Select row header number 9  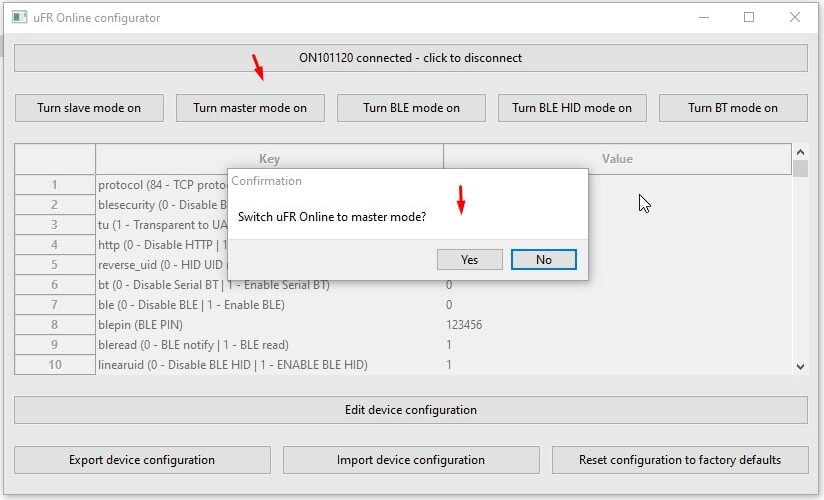[55, 345]
